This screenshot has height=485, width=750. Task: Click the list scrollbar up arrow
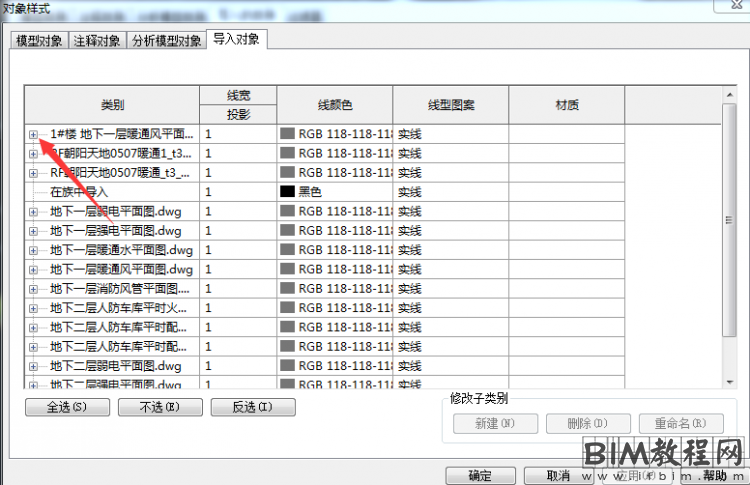[729, 95]
